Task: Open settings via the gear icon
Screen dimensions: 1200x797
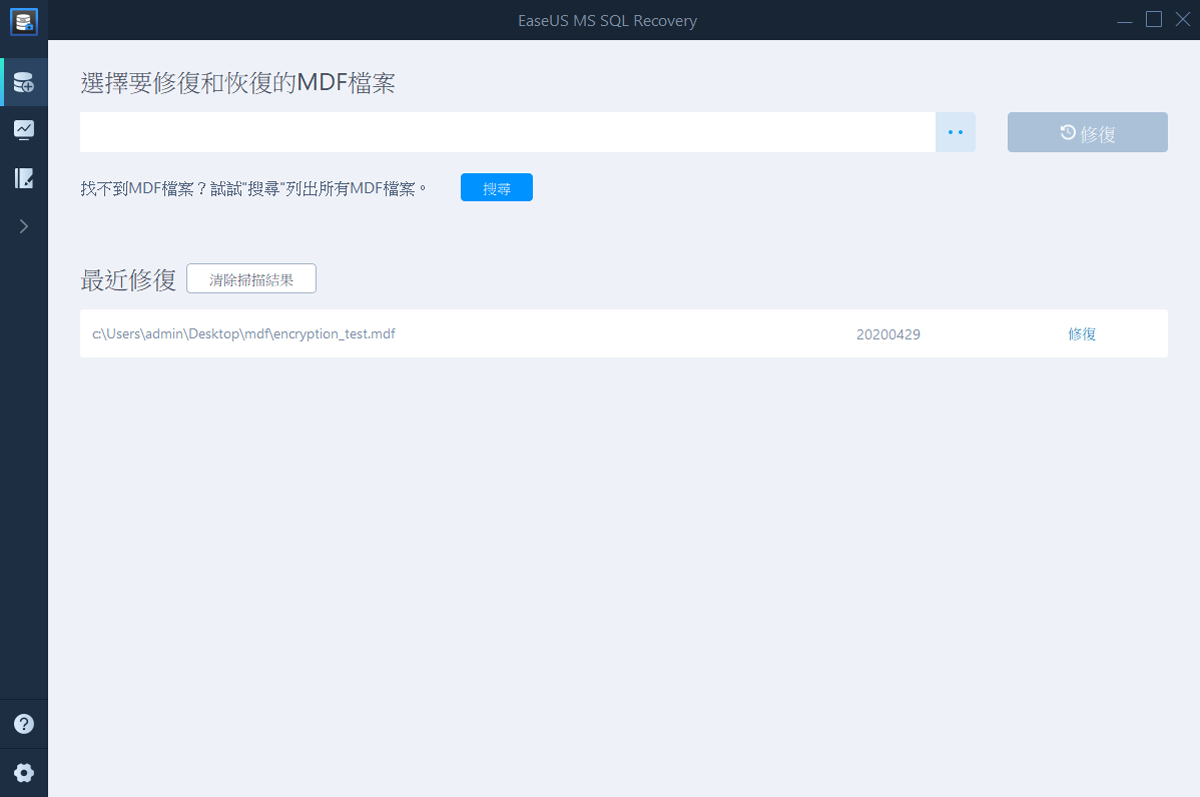Action: (x=24, y=772)
